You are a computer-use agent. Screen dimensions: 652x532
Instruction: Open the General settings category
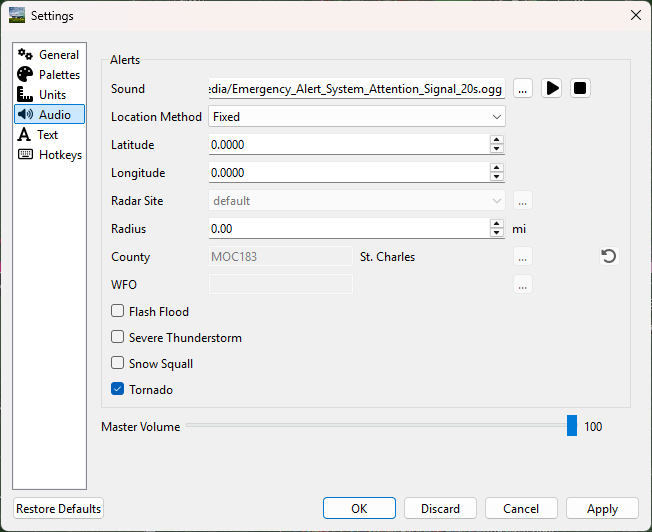[49, 54]
